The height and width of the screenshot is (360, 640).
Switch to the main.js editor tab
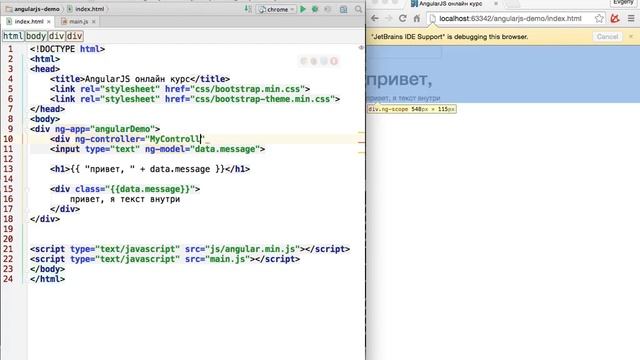coord(78,21)
